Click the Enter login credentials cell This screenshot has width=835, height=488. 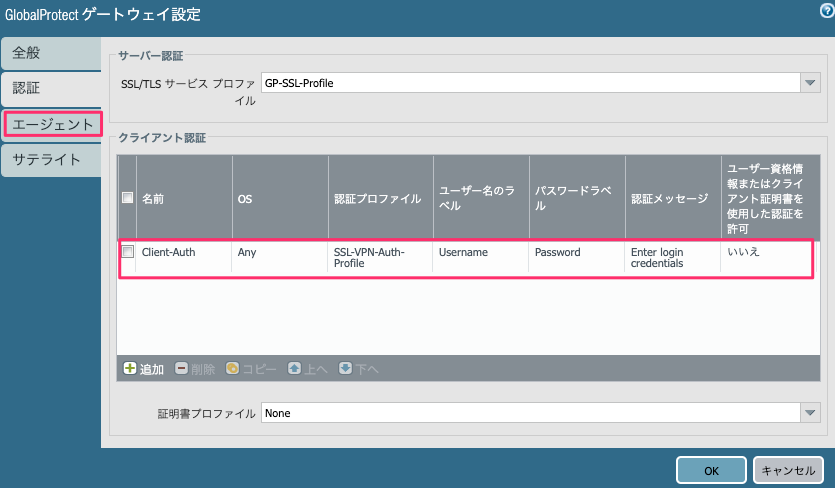(x=673, y=257)
